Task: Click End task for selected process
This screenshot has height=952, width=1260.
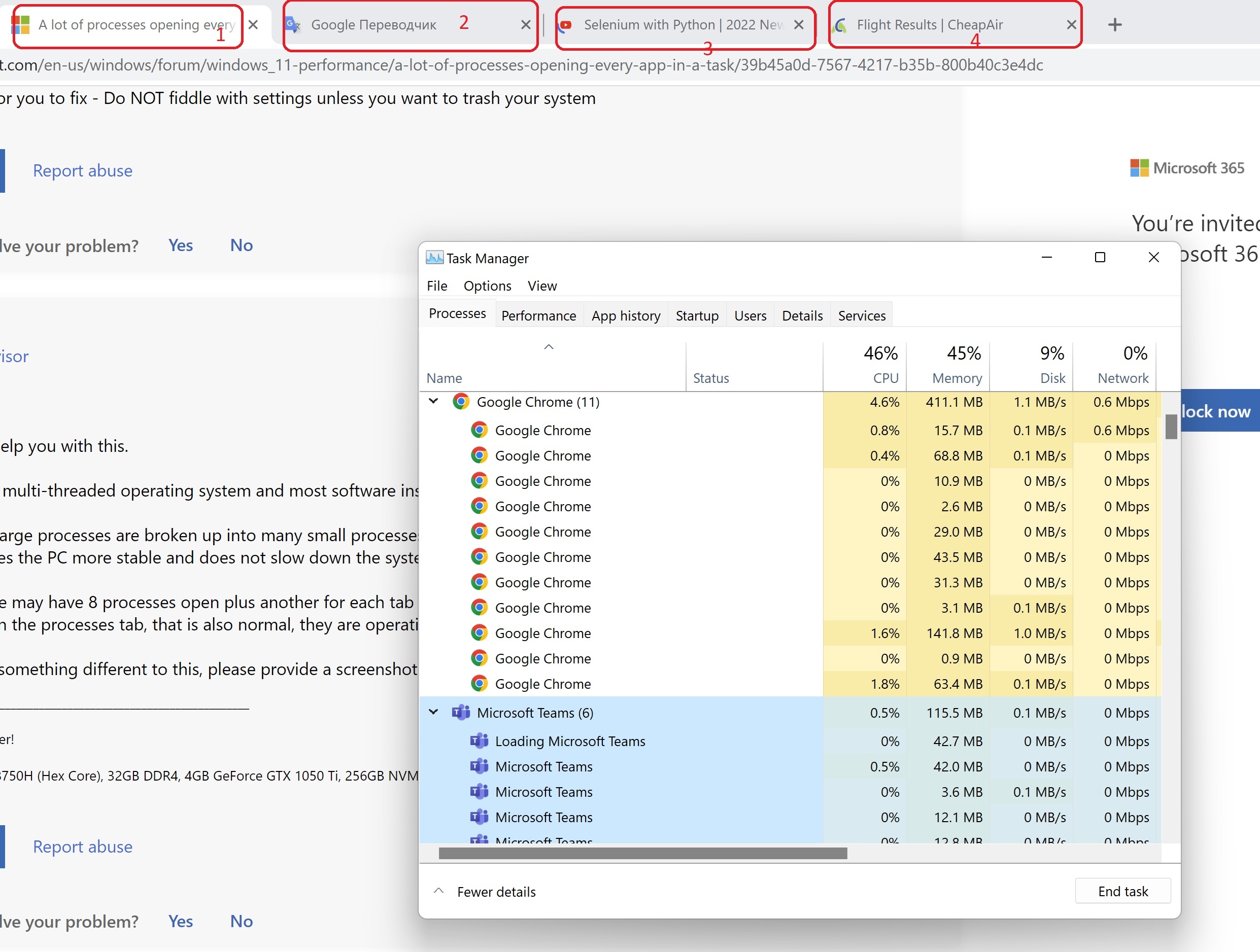Action: pyautogui.click(x=1121, y=891)
